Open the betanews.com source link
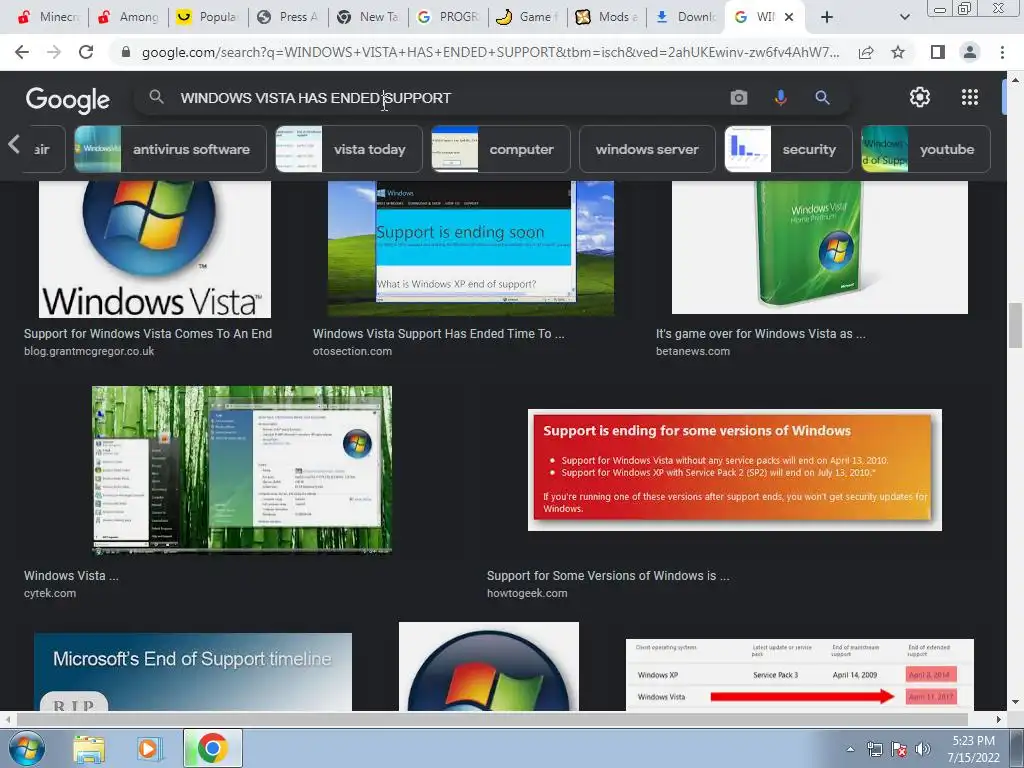Screen dimensions: 1024x768 click(x=693, y=351)
